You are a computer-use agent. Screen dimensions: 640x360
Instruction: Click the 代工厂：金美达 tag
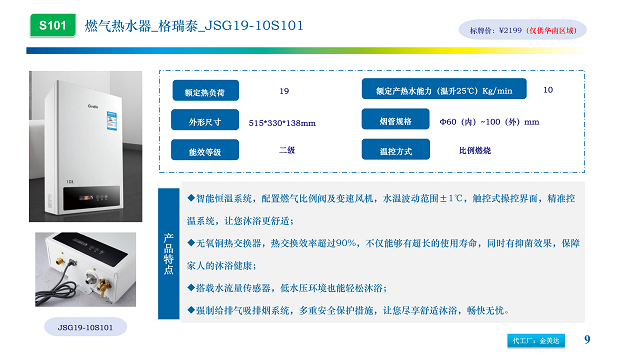(536, 340)
